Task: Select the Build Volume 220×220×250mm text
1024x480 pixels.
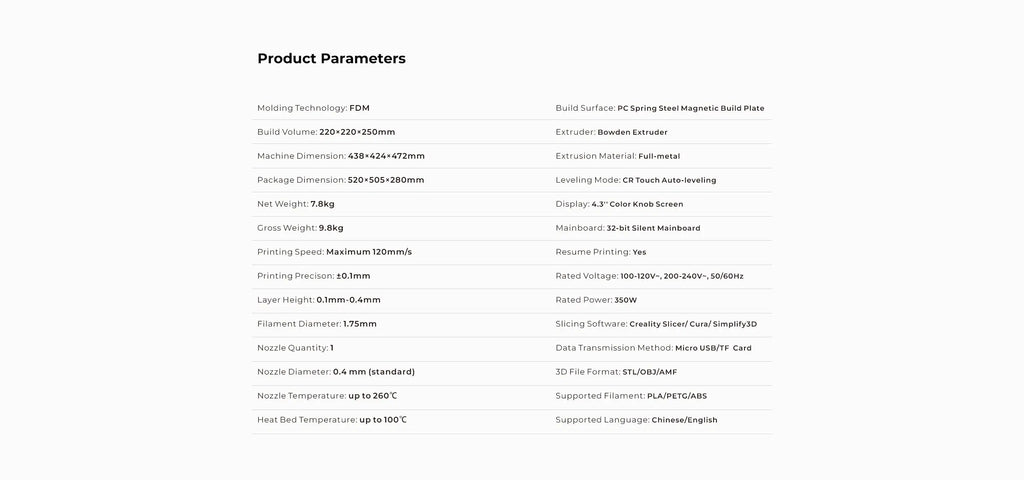Action: 326,132
